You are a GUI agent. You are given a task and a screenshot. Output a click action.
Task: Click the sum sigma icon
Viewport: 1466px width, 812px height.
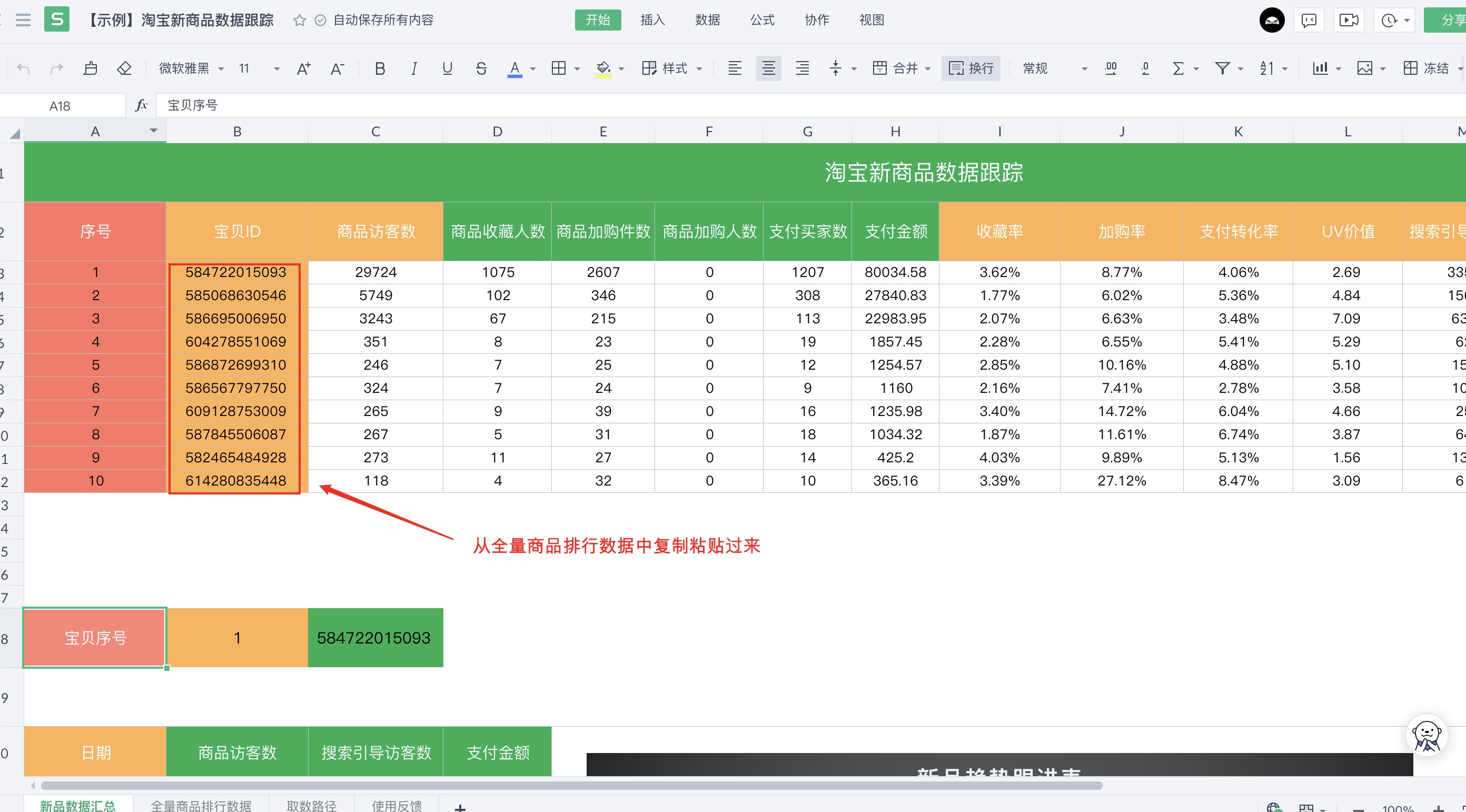1178,69
